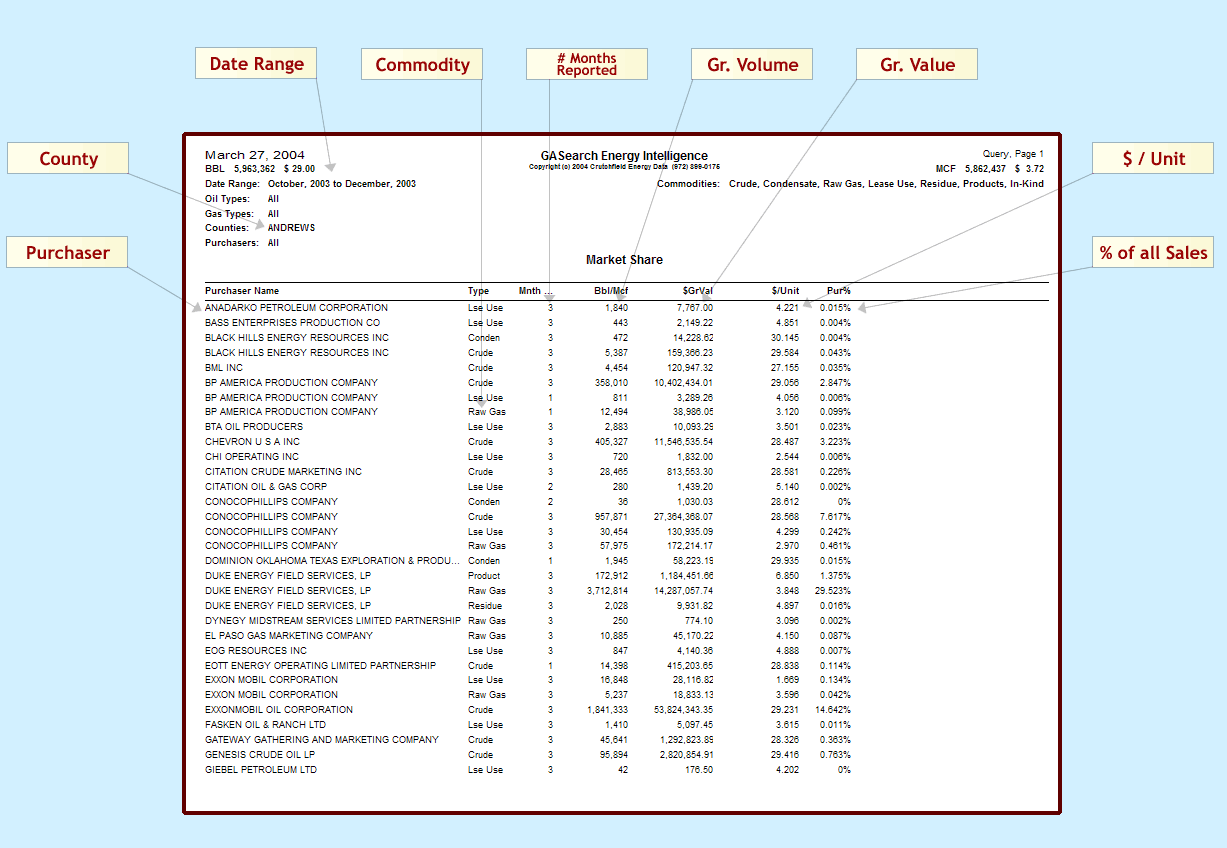Click the ANDREWS county value

[x=291, y=228]
